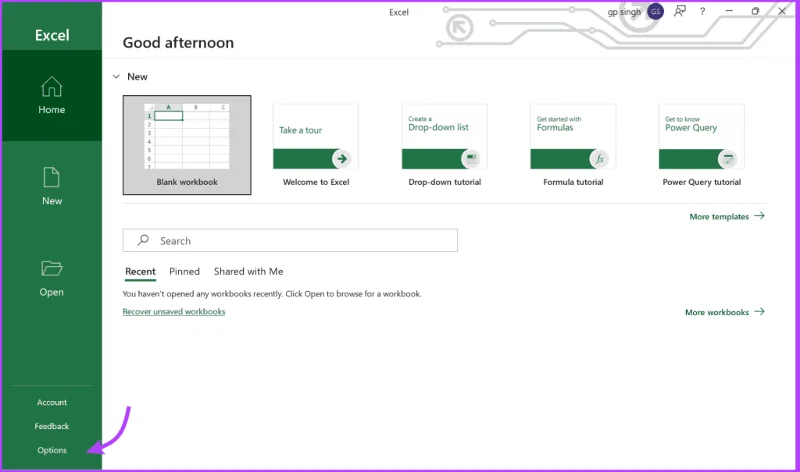Open Account in sidebar
800x472 pixels.
coord(52,402)
